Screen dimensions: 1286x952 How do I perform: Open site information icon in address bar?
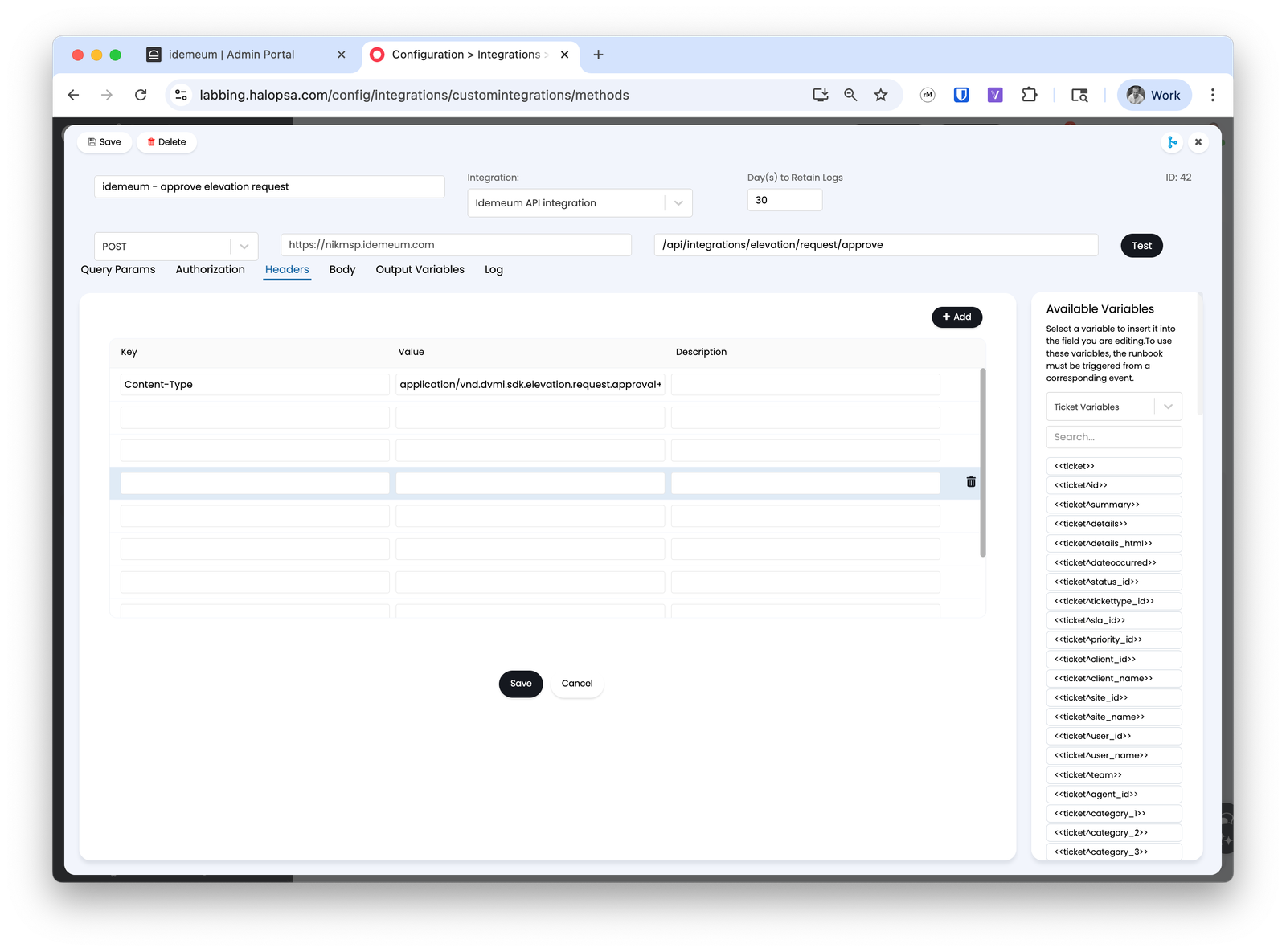(x=181, y=95)
